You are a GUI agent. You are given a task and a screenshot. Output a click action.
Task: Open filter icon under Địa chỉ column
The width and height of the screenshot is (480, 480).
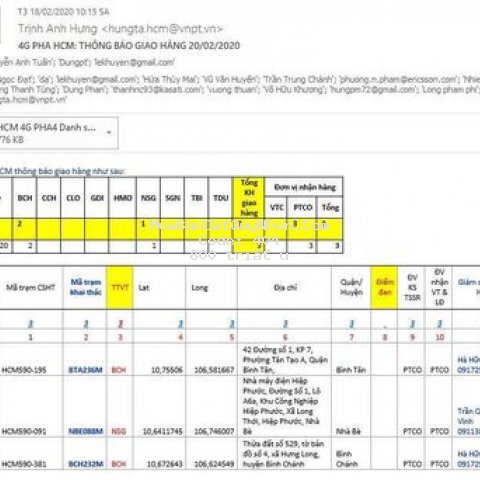285,324
